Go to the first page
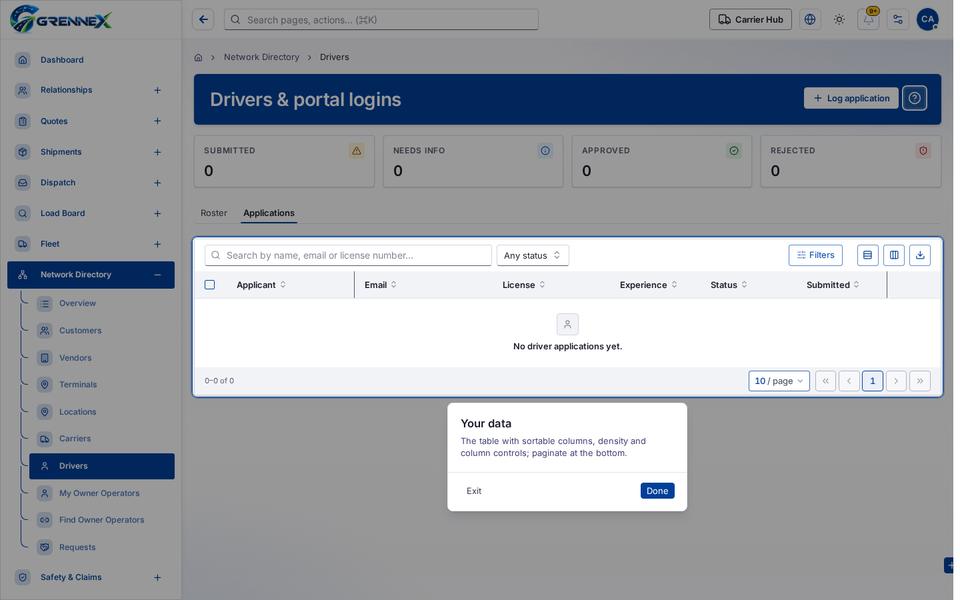 pyautogui.click(x=825, y=381)
